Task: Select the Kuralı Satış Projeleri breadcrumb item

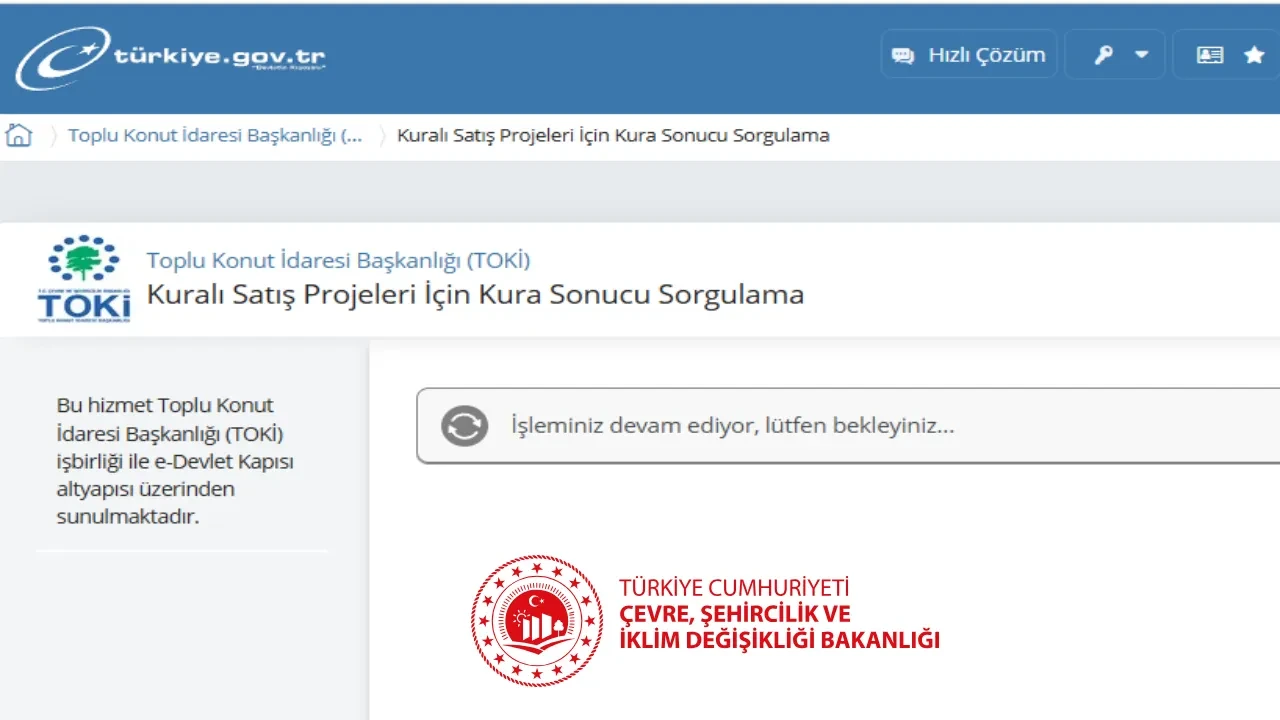Action: click(x=612, y=135)
